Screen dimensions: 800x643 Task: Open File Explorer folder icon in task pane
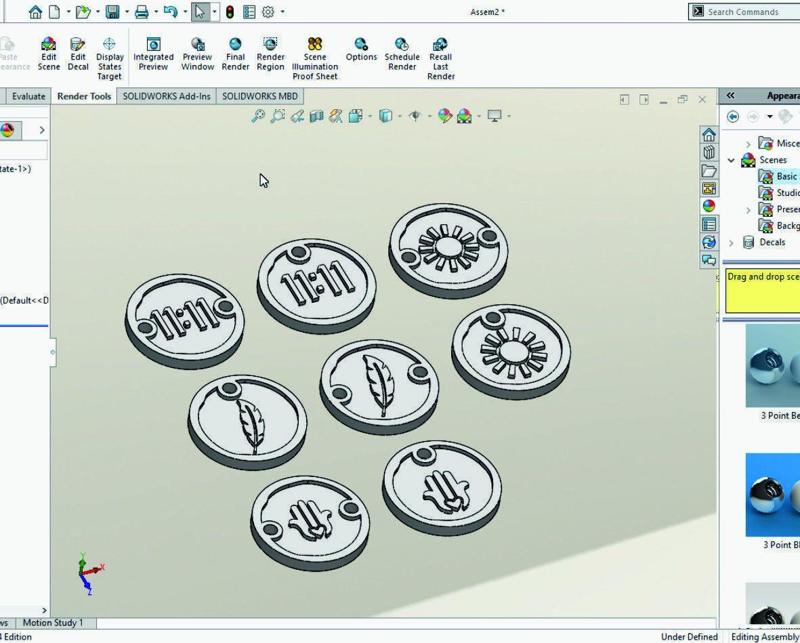point(709,170)
